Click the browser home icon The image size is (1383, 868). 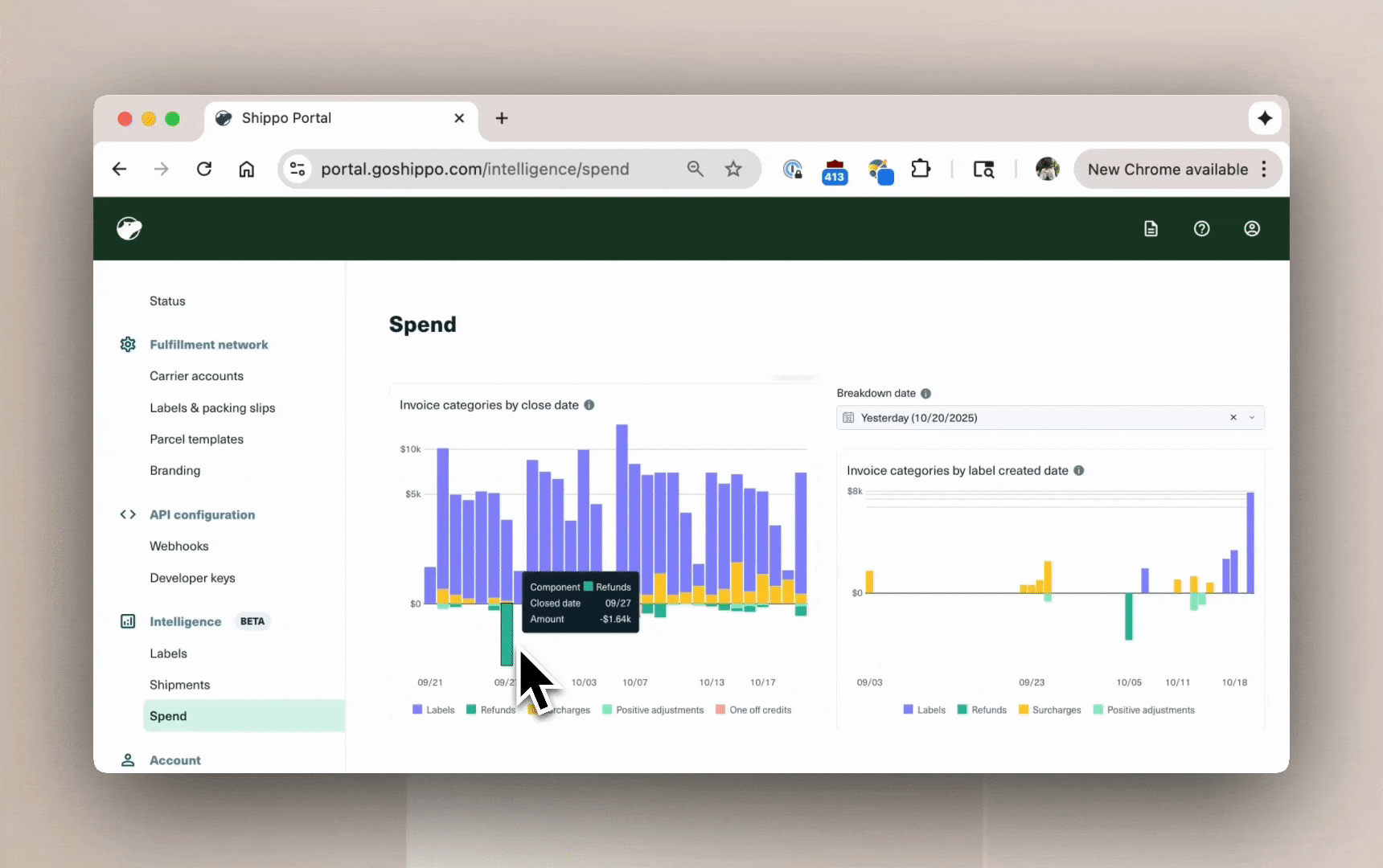247,169
